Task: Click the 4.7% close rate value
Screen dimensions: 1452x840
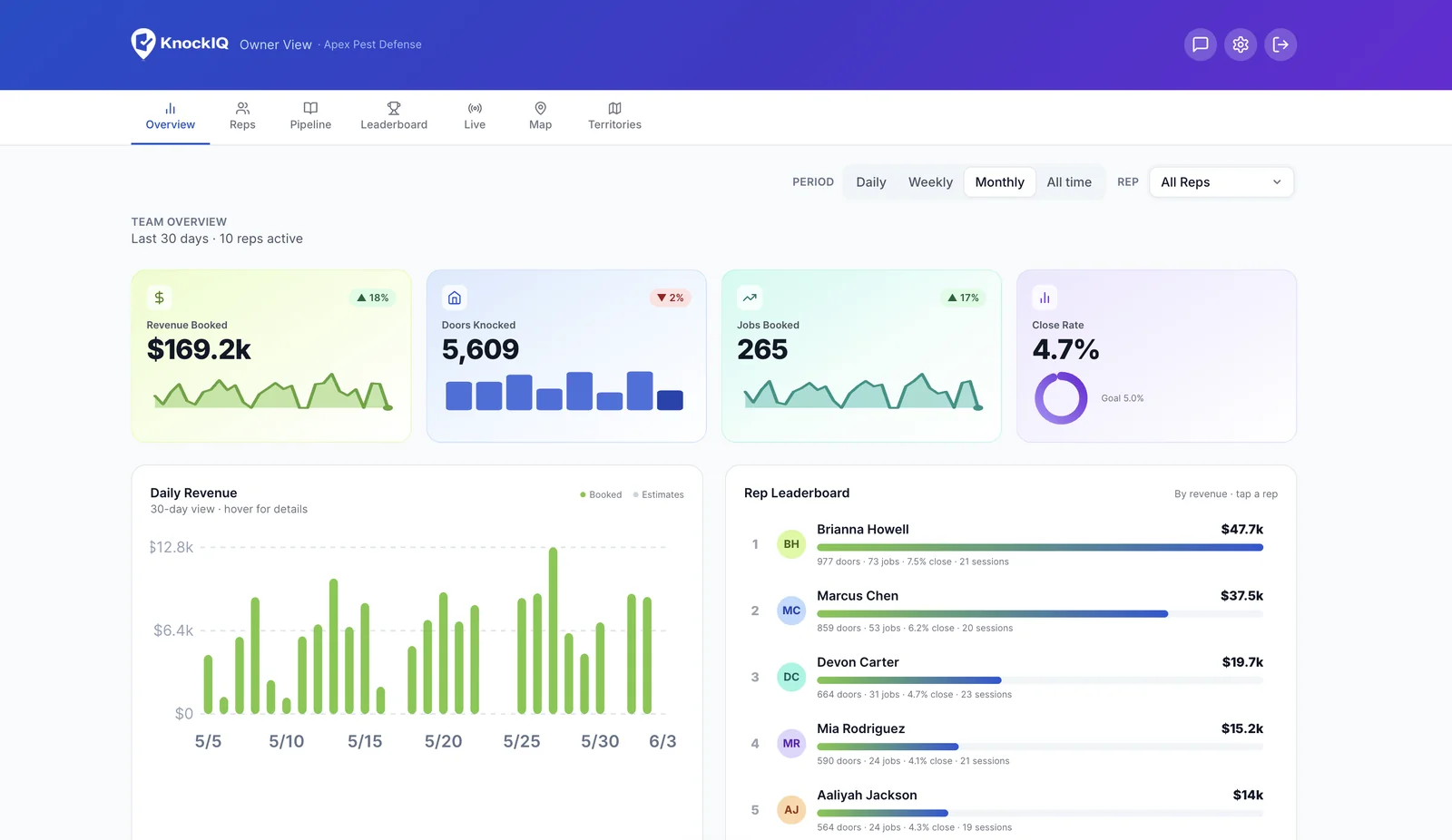Action: click(x=1065, y=349)
